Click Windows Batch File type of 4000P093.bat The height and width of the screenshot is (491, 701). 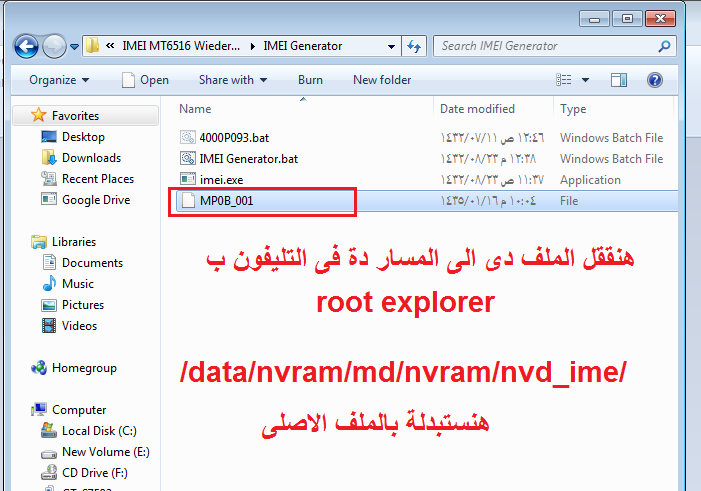tap(611, 138)
